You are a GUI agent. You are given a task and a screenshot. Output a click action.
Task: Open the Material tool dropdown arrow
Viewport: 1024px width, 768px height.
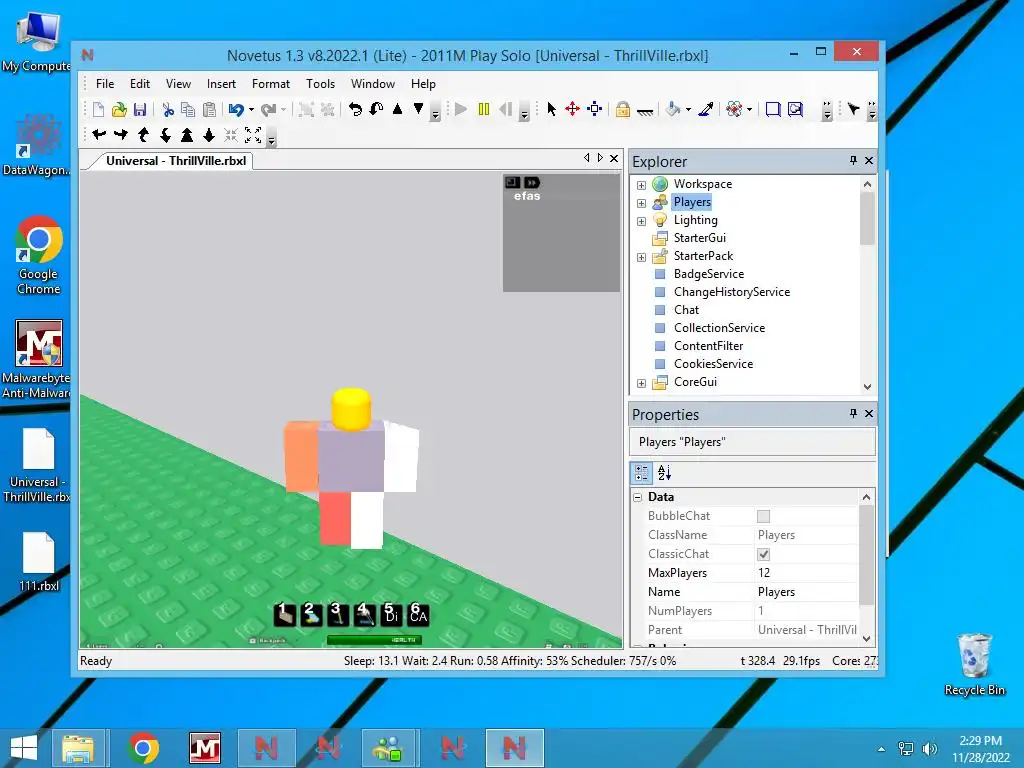[x=749, y=110]
